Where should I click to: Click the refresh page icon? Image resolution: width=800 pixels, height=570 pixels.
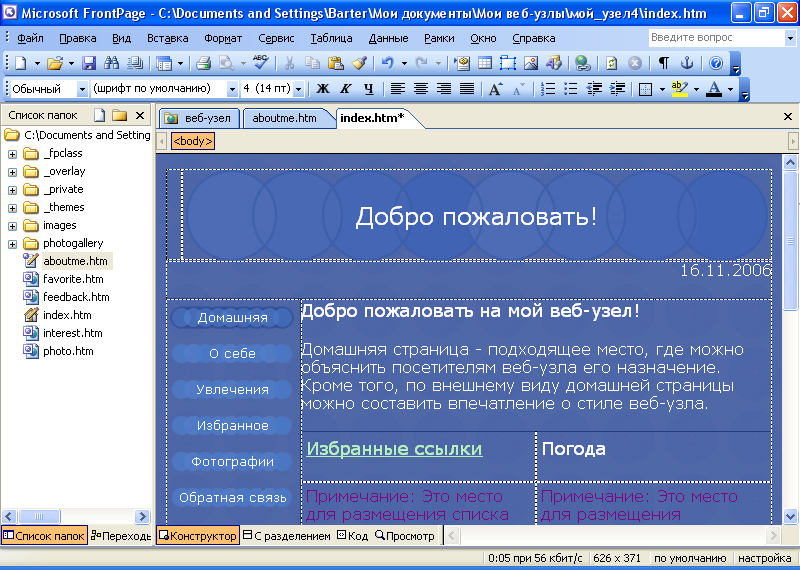[x=612, y=63]
